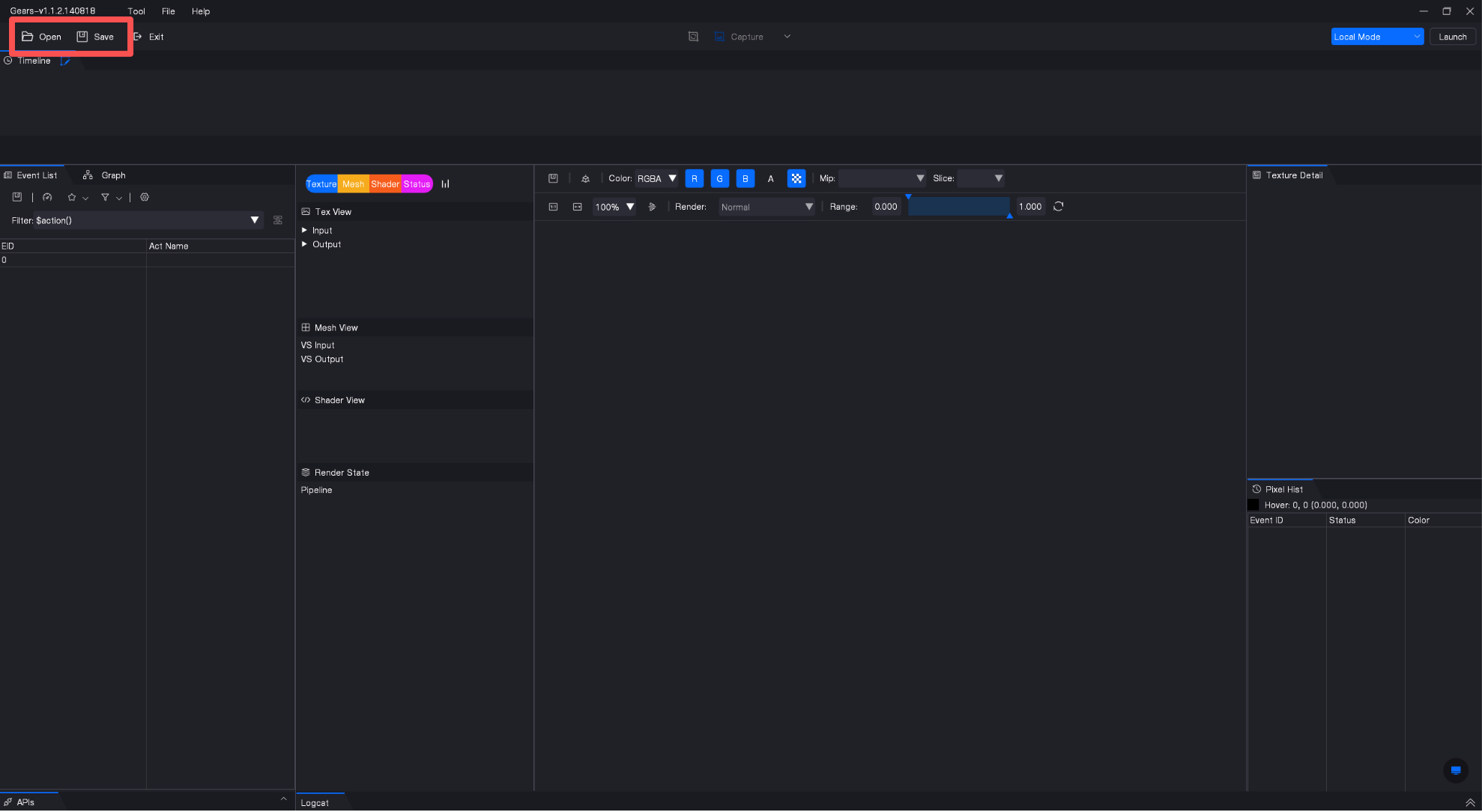The width and height of the screenshot is (1482, 812).
Task: Open the Capture options chevron
Action: pos(787,37)
